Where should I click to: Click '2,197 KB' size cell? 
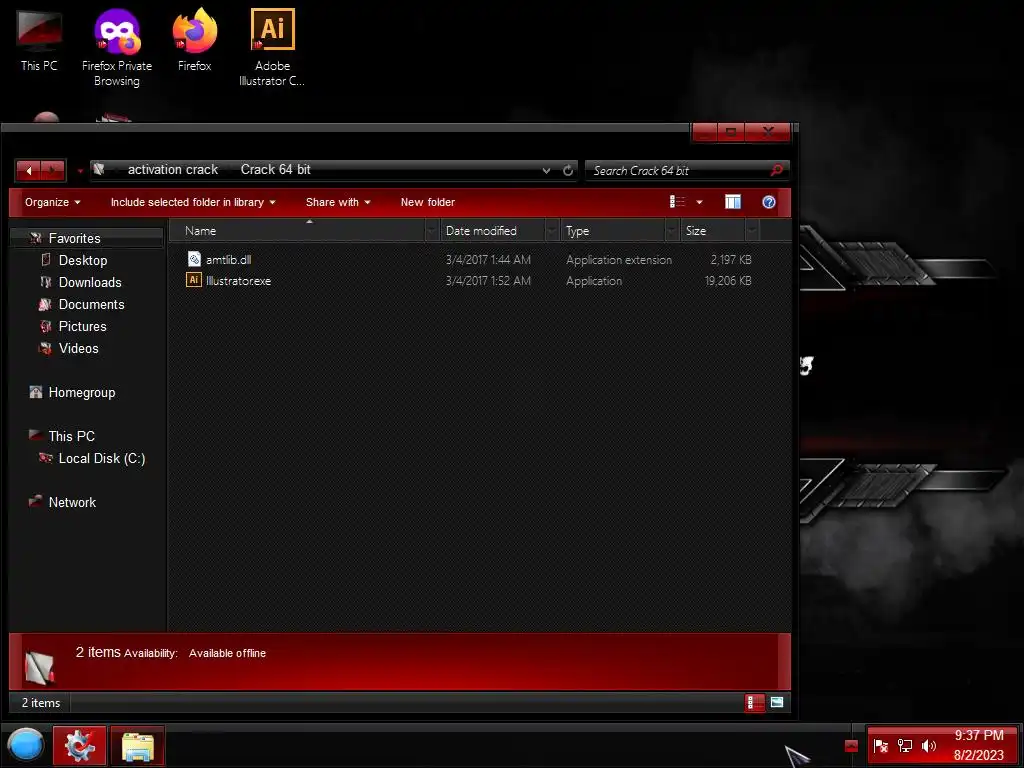731,260
